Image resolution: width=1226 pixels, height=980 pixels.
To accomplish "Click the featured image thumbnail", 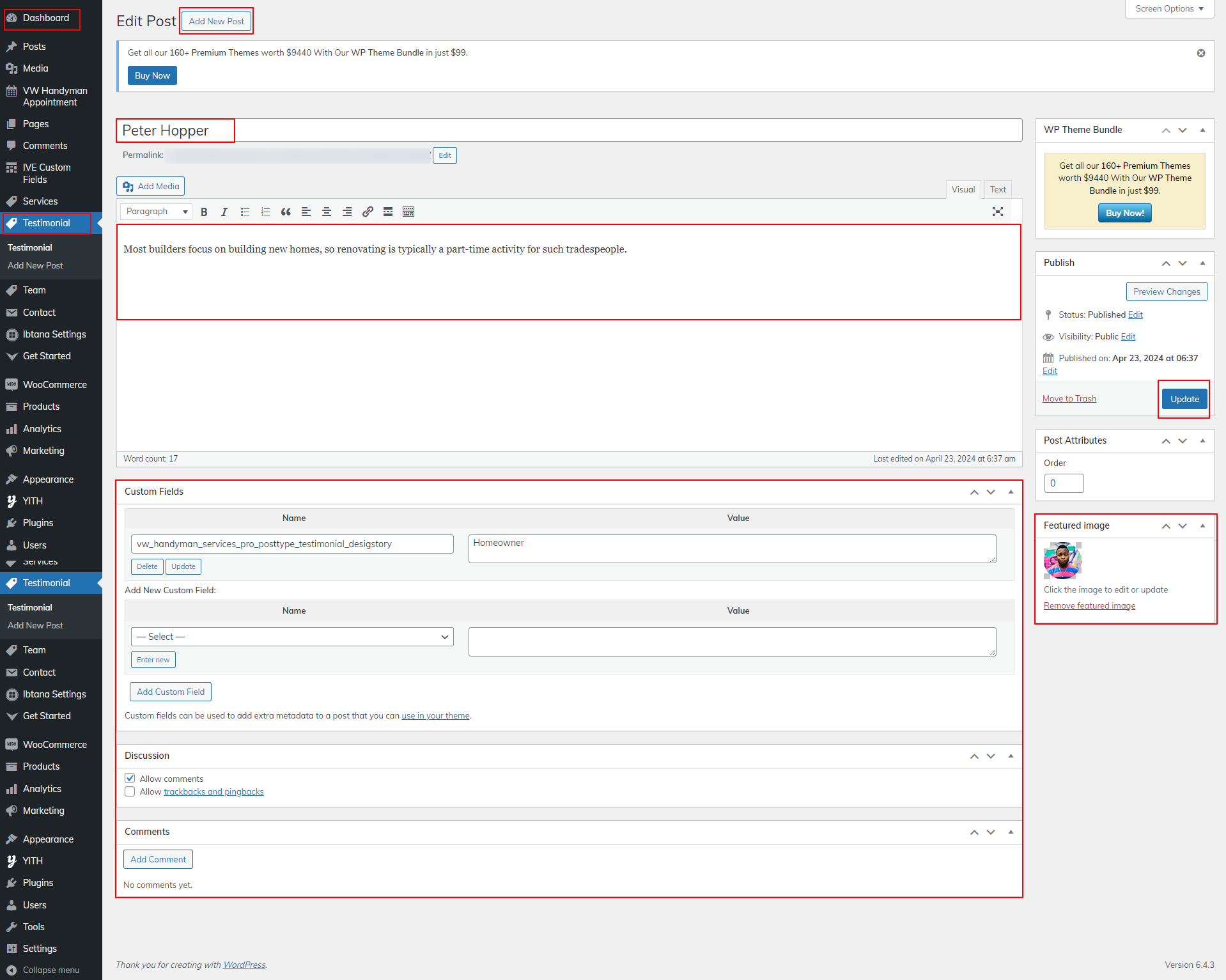I will point(1062,561).
